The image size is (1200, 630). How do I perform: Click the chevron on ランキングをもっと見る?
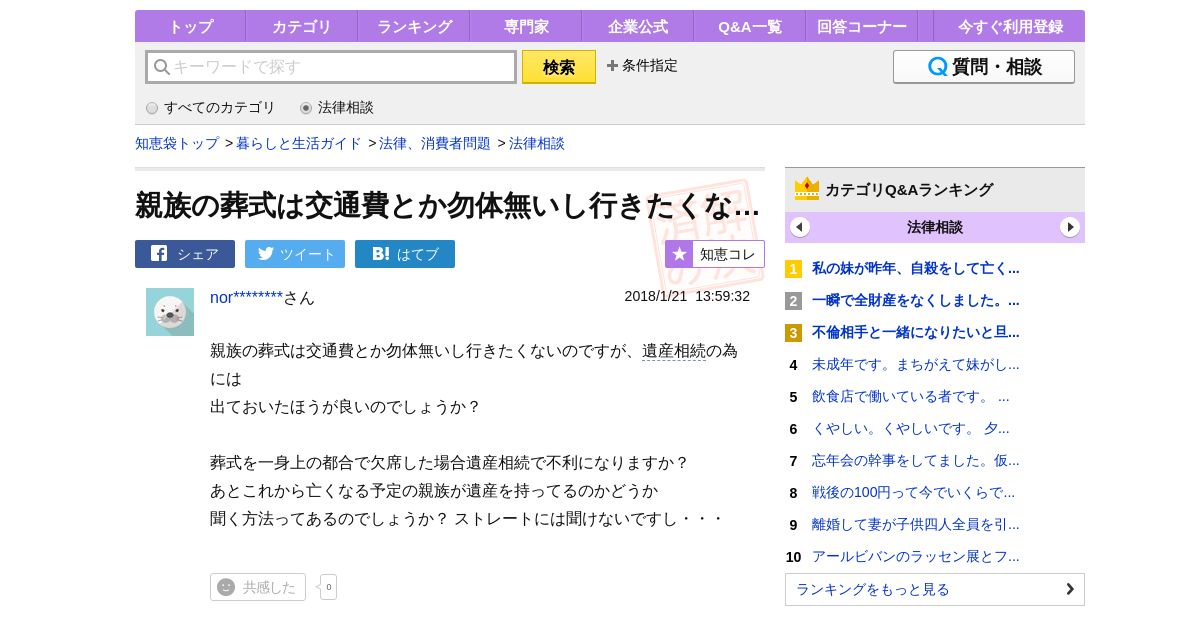click(x=1070, y=589)
